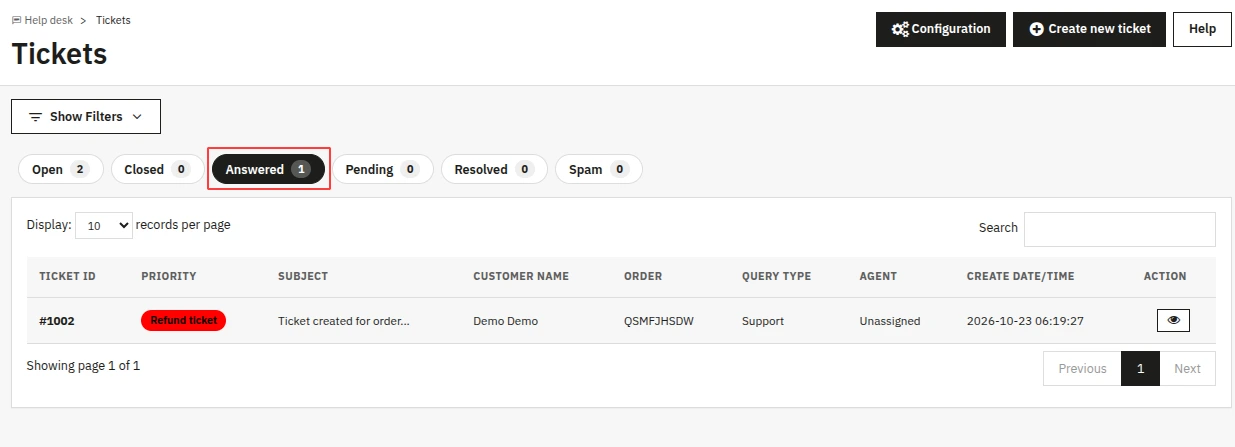
Task: Click the plus icon on Create new ticket
Action: click(x=1037, y=29)
